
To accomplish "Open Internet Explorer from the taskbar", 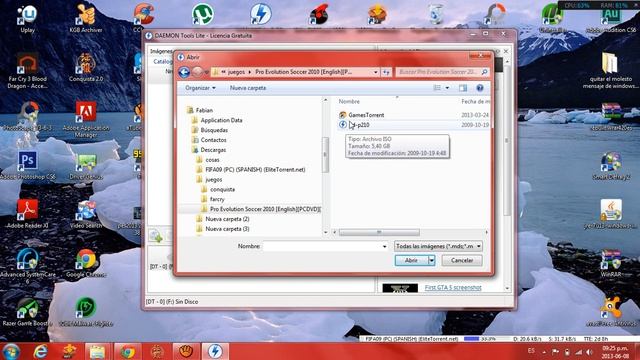I will (40, 351).
